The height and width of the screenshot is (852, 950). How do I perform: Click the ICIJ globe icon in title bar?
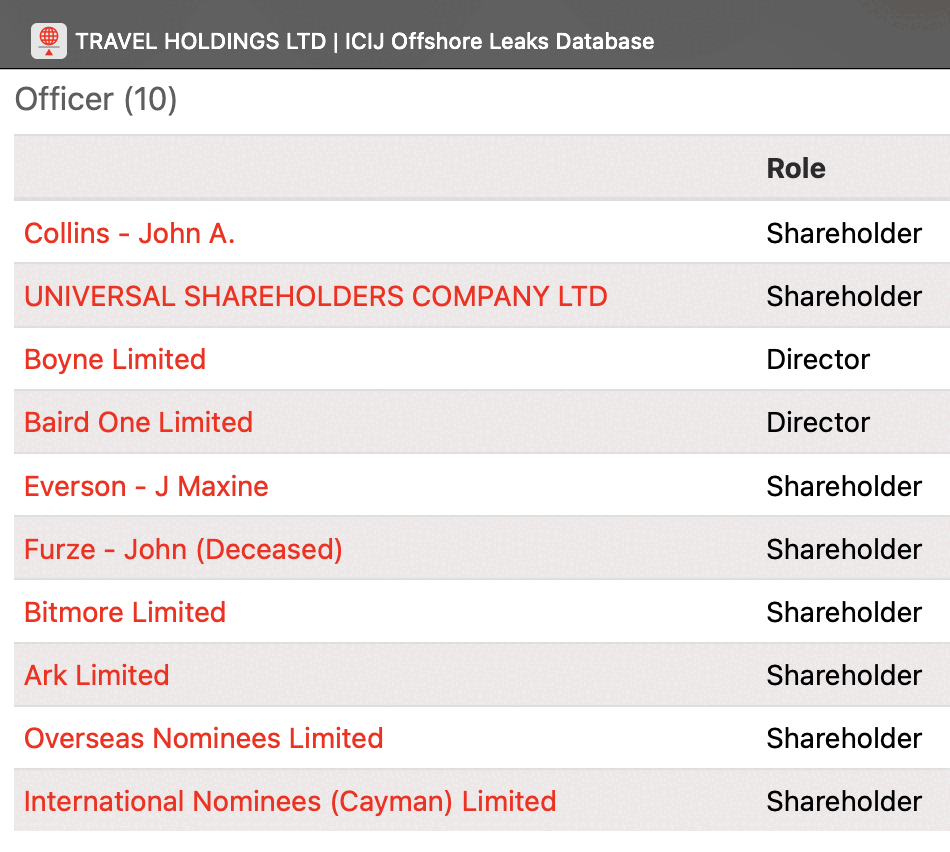click(49, 41)
